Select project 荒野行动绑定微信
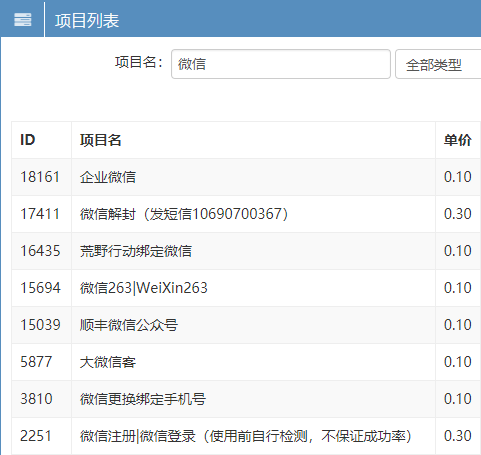 coord(136,251)
